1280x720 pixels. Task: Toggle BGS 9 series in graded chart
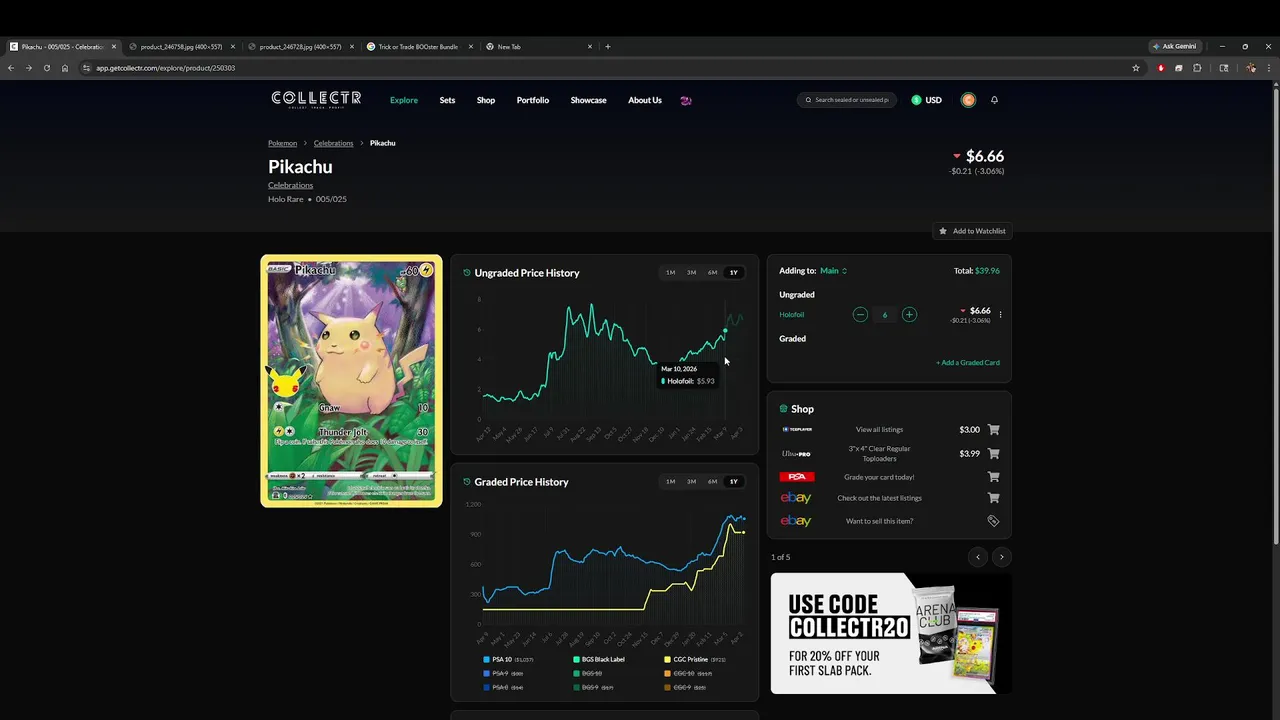coord(593,688)
